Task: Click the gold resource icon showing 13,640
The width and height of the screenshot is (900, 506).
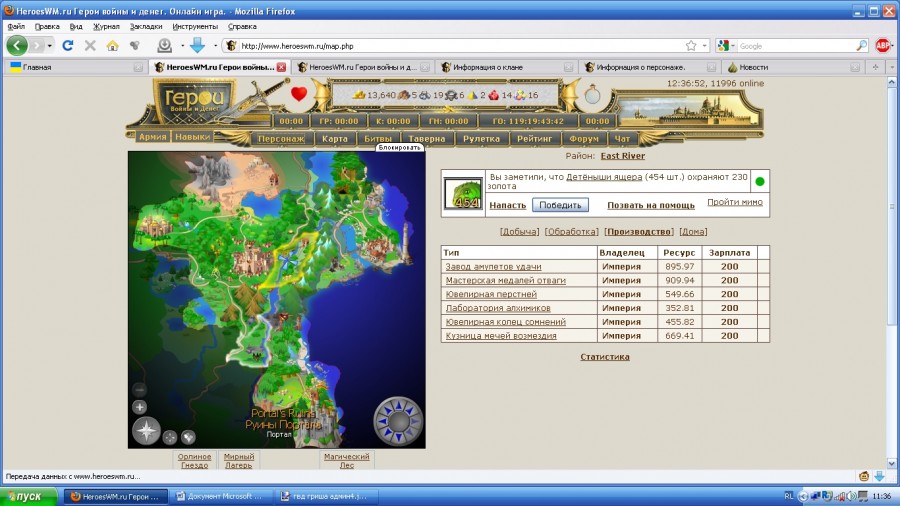Action: pos(359,95)
